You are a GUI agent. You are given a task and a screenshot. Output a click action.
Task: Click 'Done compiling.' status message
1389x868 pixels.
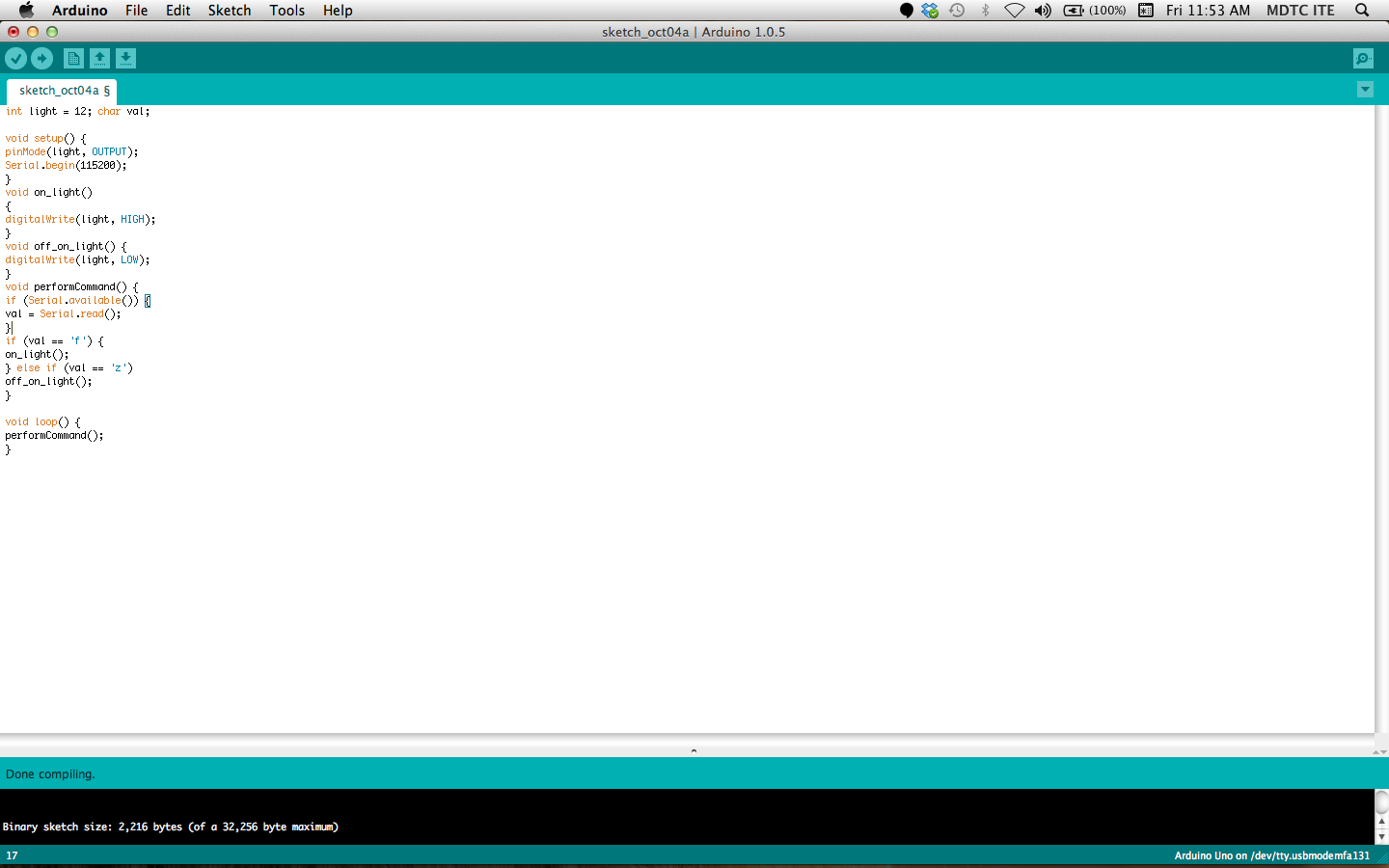[x=50, y=774]
